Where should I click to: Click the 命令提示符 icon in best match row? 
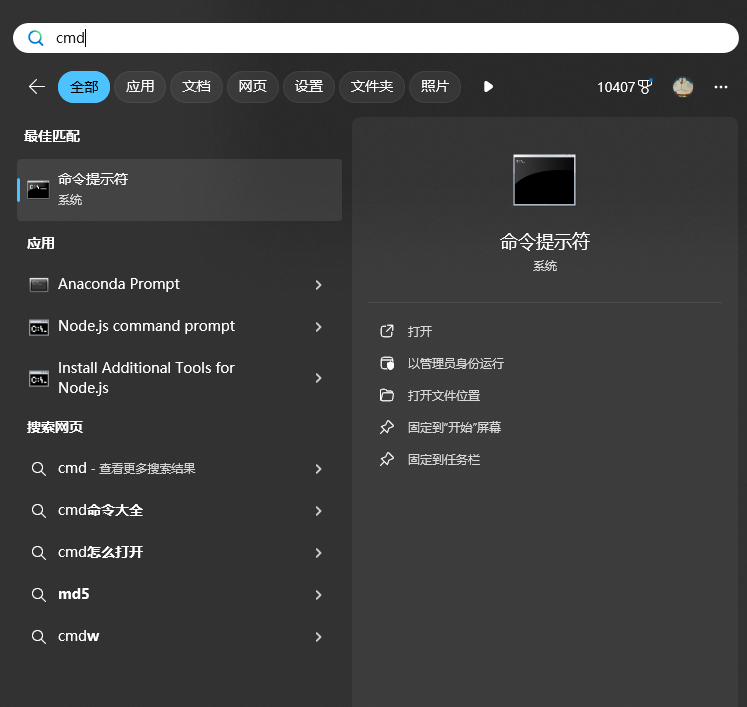38,190
